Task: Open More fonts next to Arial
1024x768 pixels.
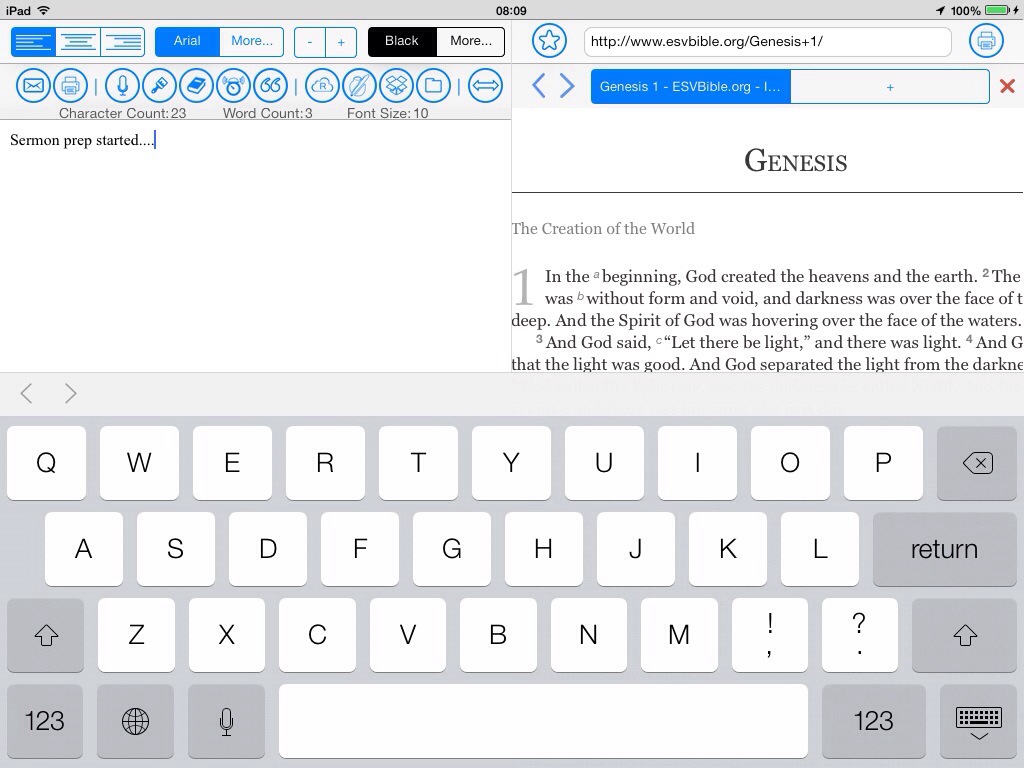Action: coord(251,42)
